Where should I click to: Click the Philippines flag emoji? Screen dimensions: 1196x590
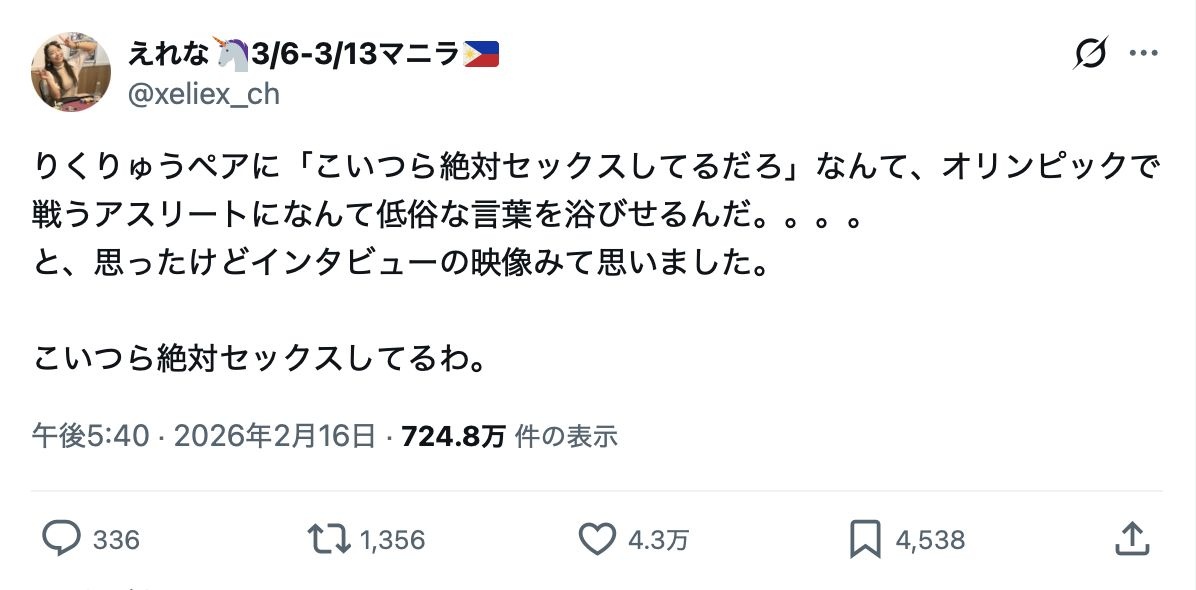click(x=481, y=54)
